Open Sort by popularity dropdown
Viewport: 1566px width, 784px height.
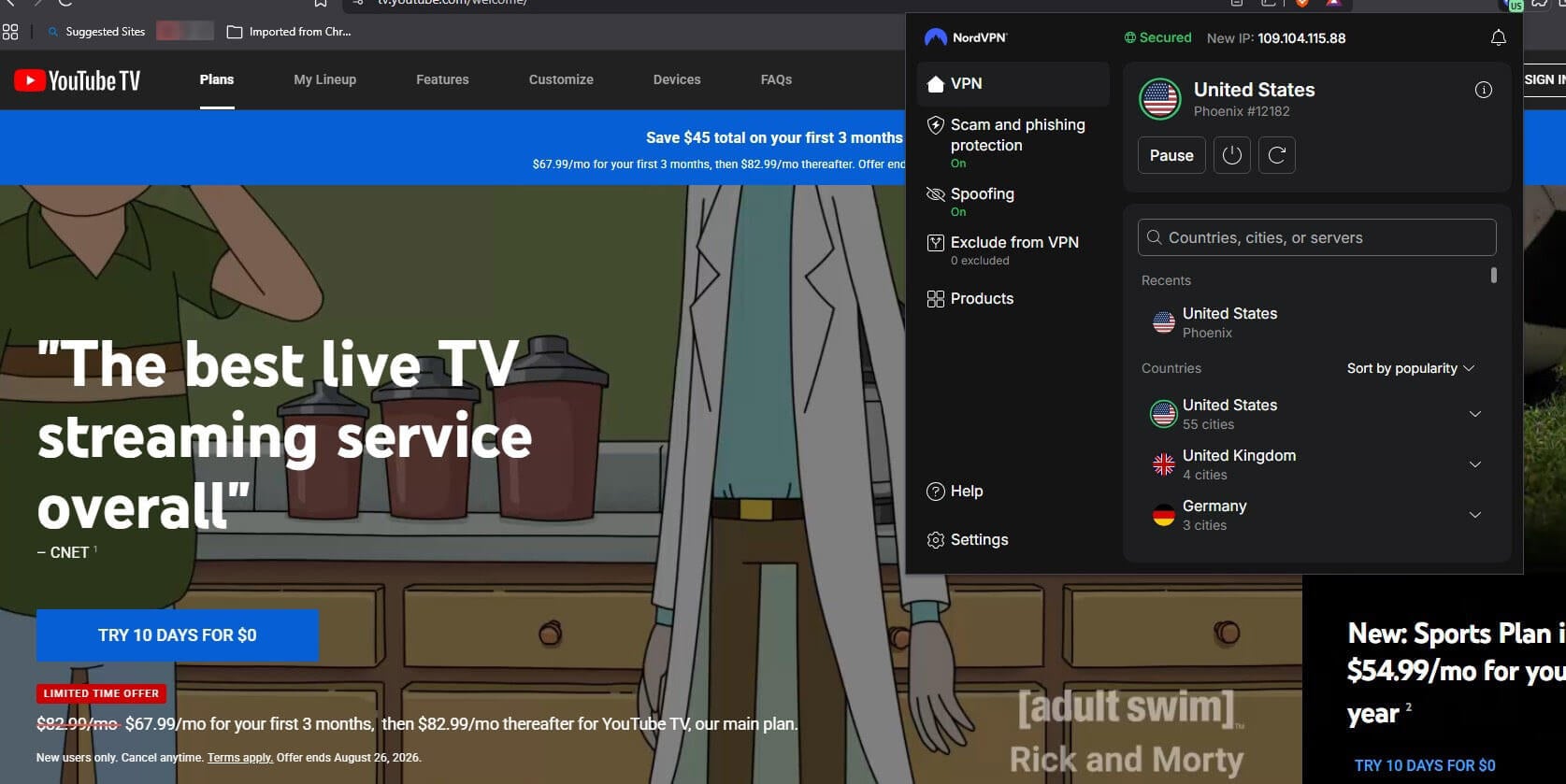click(1410, 368)
